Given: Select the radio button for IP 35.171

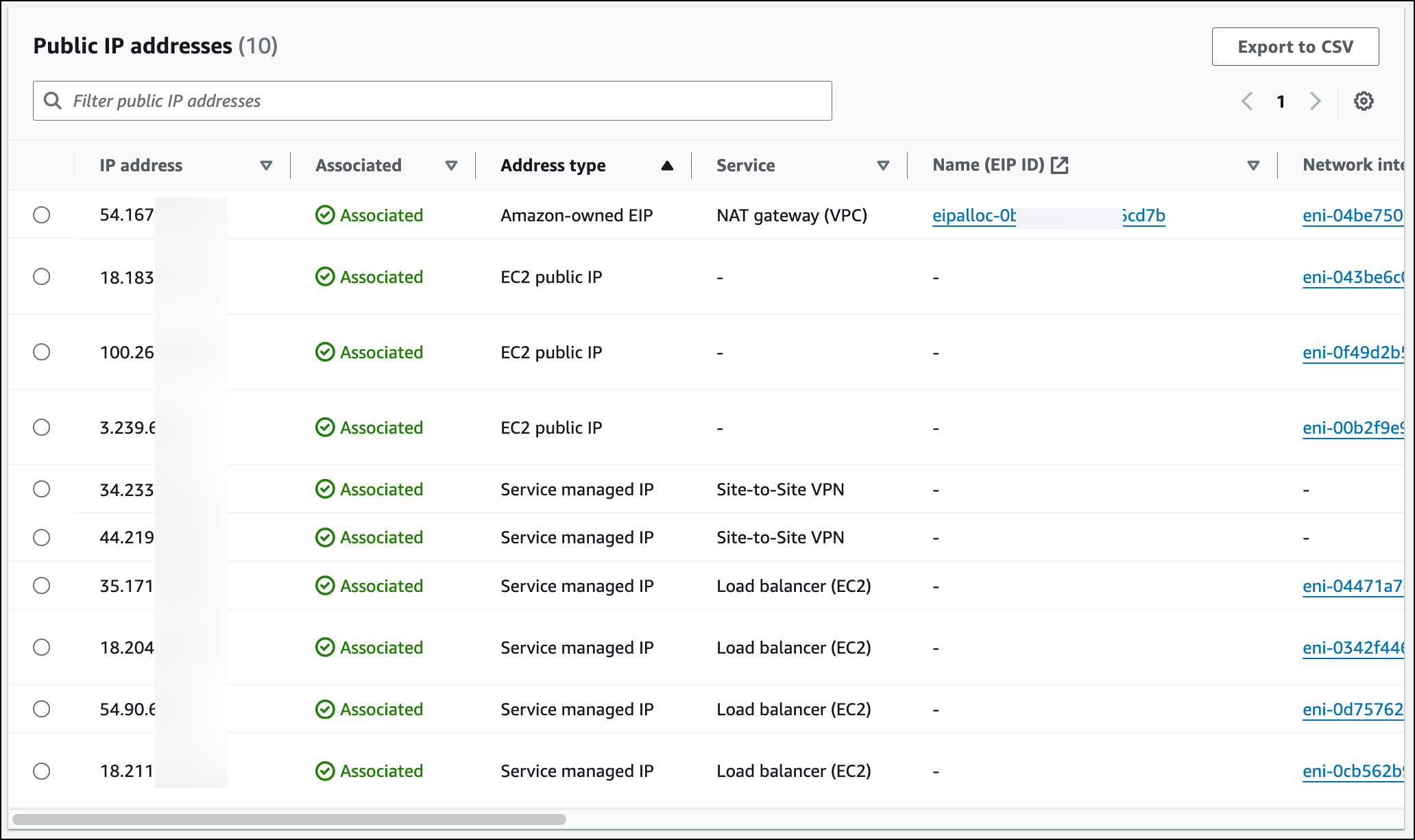Looking at the screenshot, I should pyautogui.click(x=42, y=586).
